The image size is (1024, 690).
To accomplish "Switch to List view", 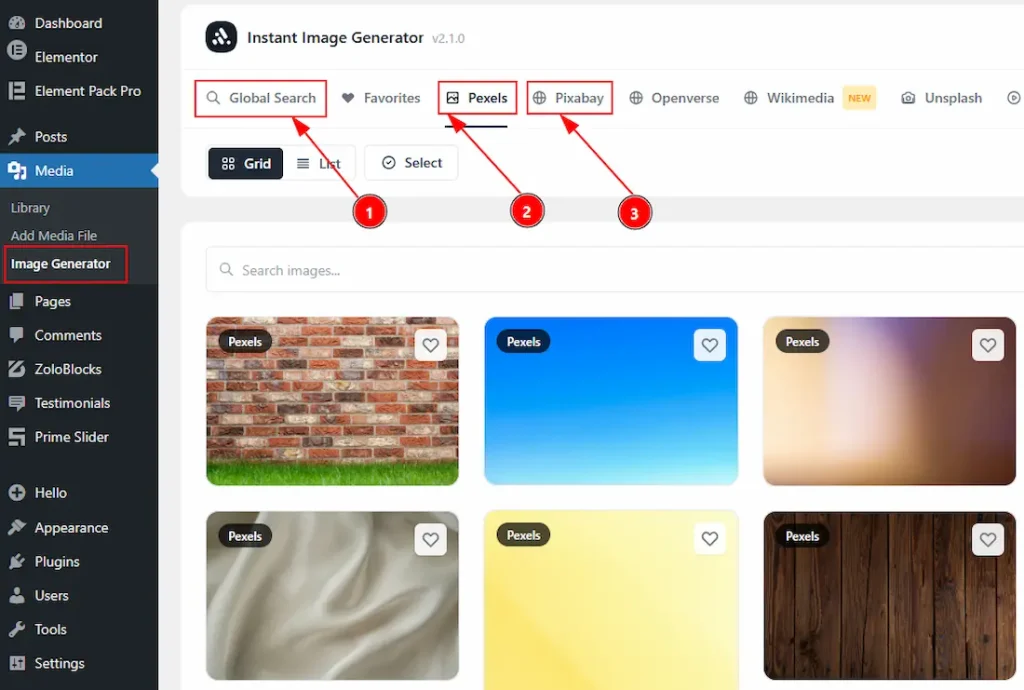I will (319, 163).
